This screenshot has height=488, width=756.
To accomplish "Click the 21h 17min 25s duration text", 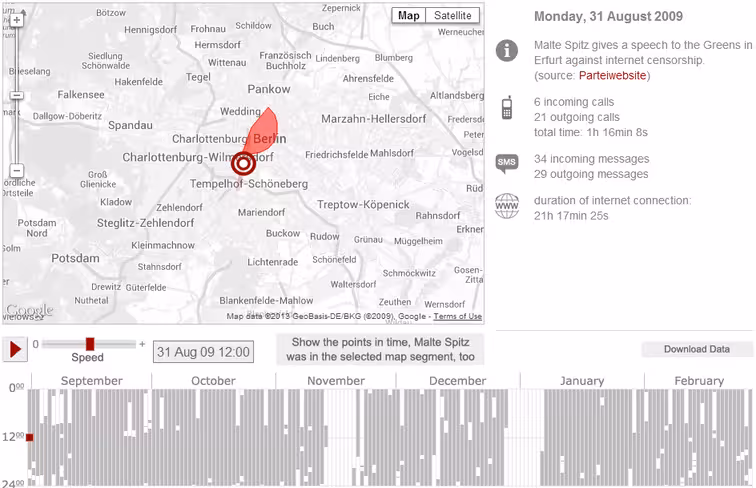I will pos(571,216).
